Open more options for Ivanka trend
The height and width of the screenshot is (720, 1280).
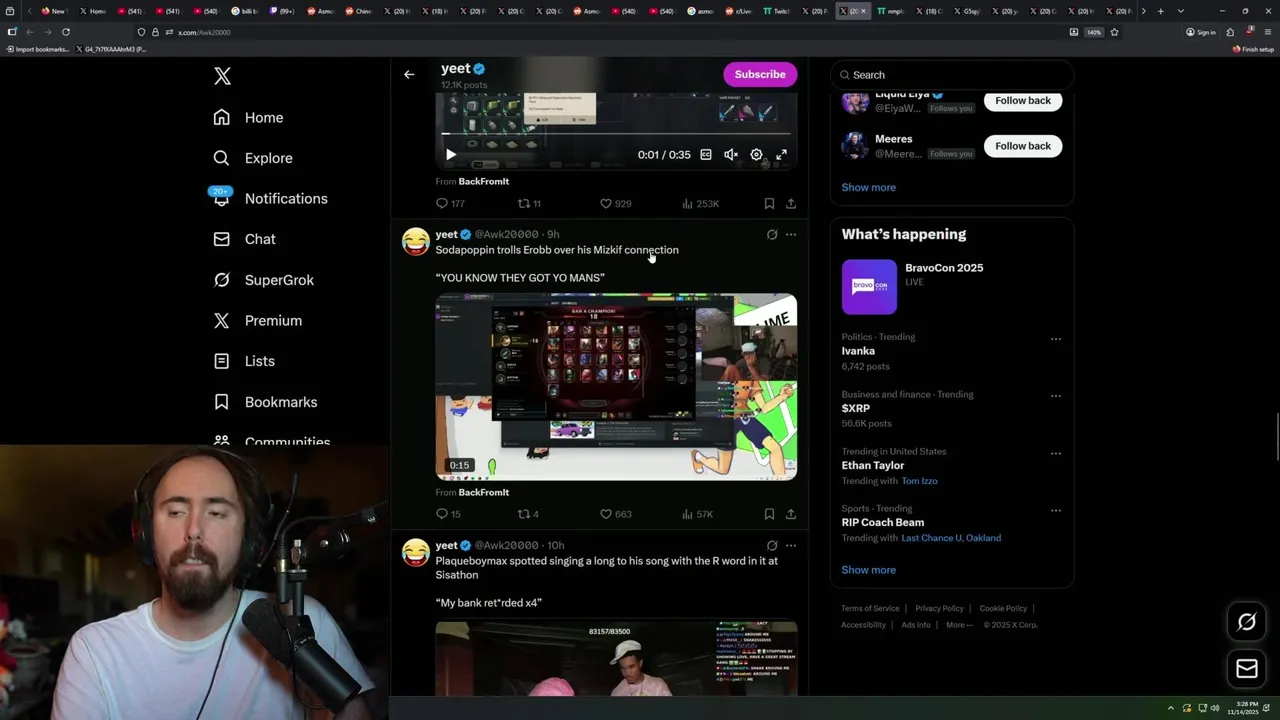[x=1055, y=339]
